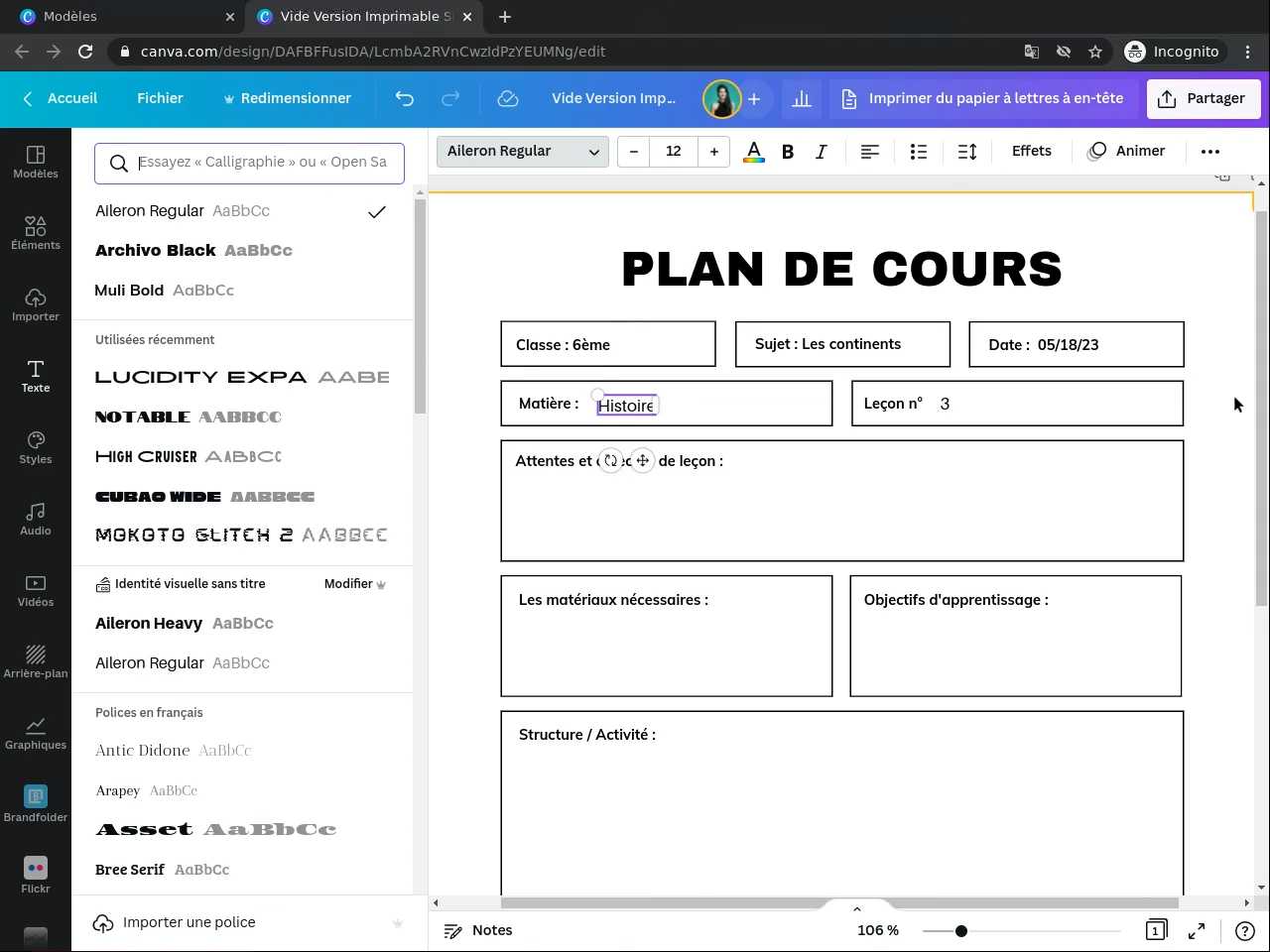Open the Flickr app panel
The height and width of the screenshot is (952, 1270).
(36, 877)
